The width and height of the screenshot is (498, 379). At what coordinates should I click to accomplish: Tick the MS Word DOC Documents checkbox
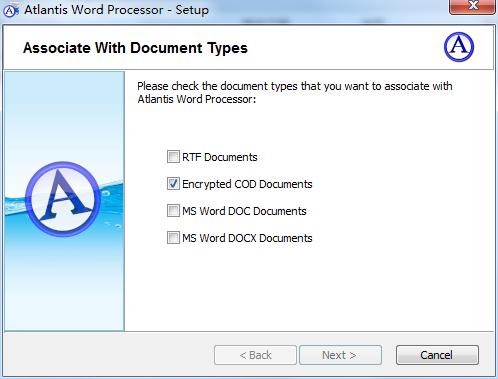tap(173, 210)
